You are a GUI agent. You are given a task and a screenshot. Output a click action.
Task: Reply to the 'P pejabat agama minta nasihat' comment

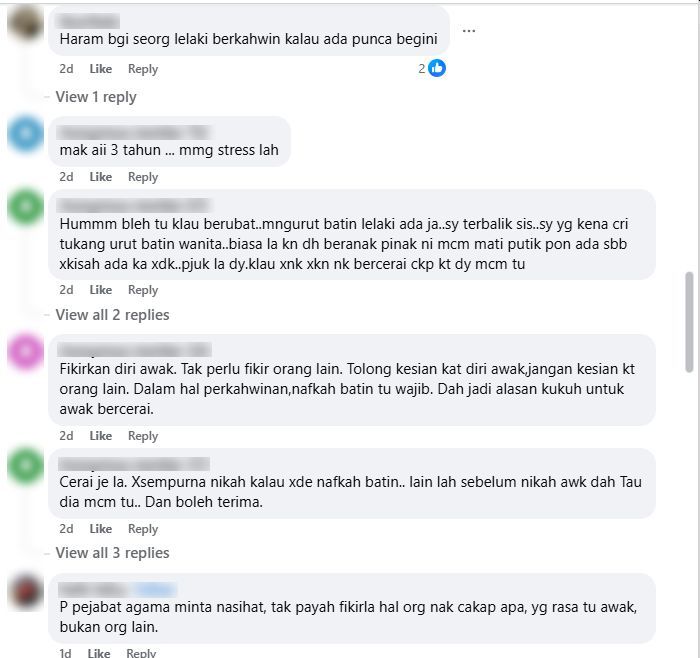[x=141, y=653]
